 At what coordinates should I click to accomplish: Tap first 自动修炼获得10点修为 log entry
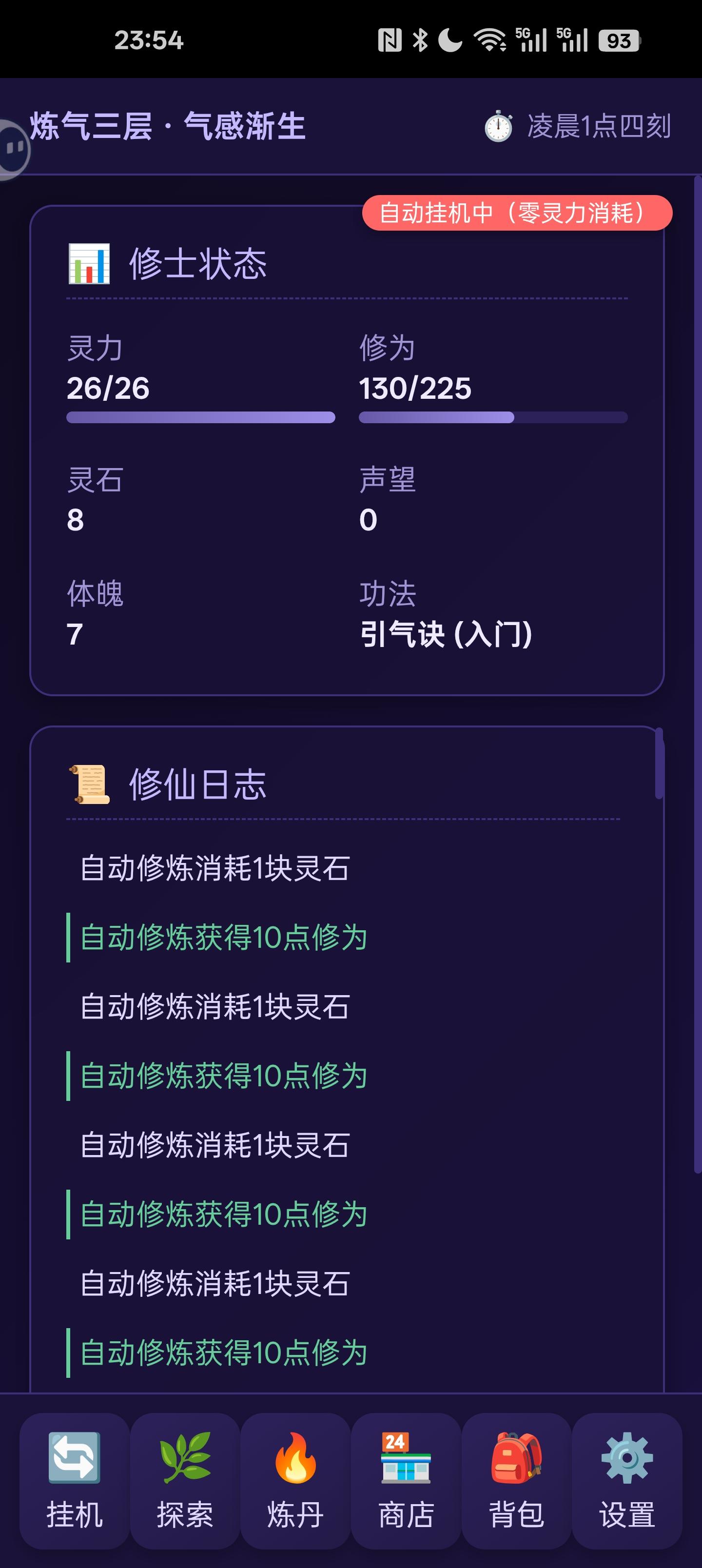click(x=223, y=938)
